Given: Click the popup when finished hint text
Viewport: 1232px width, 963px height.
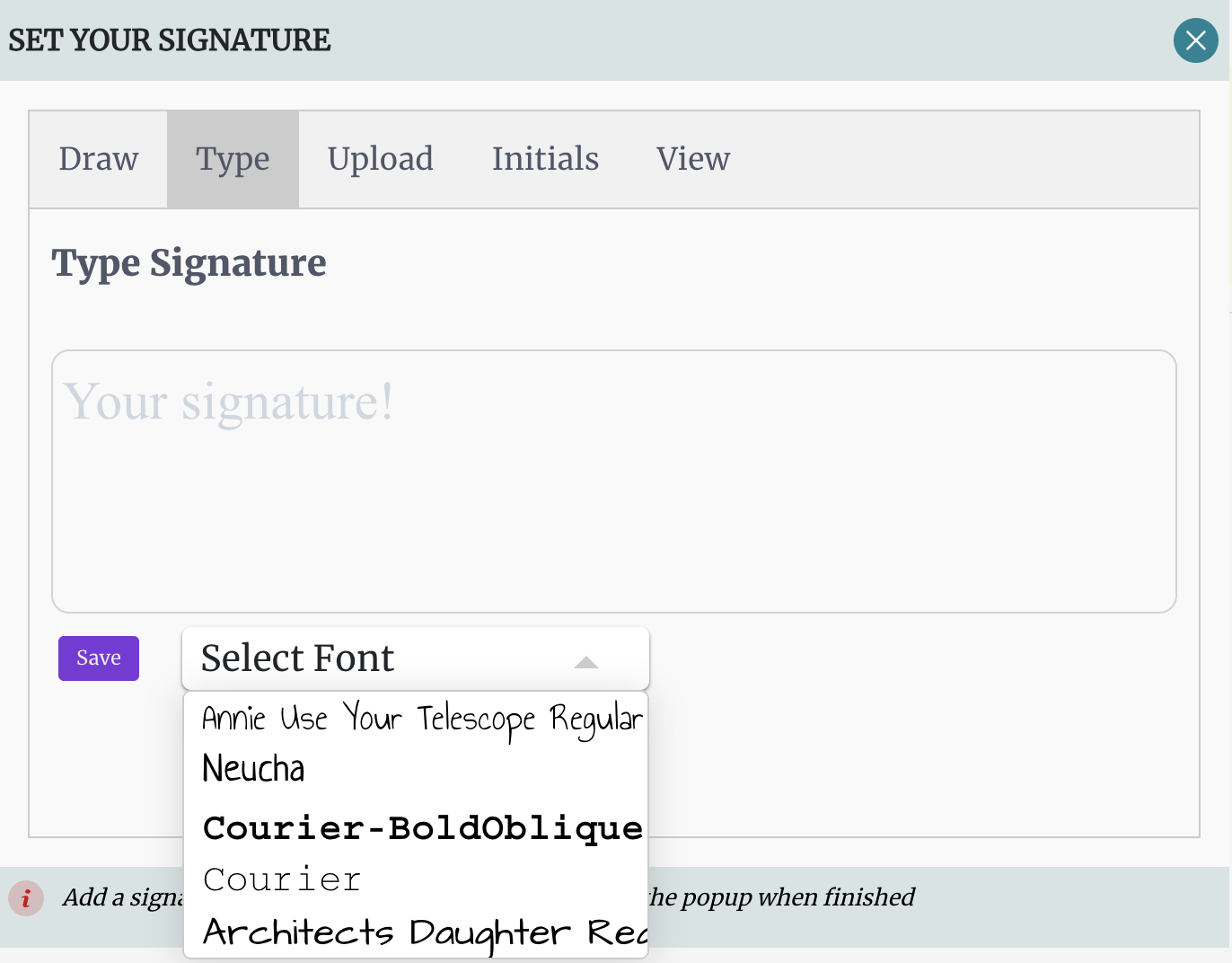Looking at the screenshot, I should 781,897.
